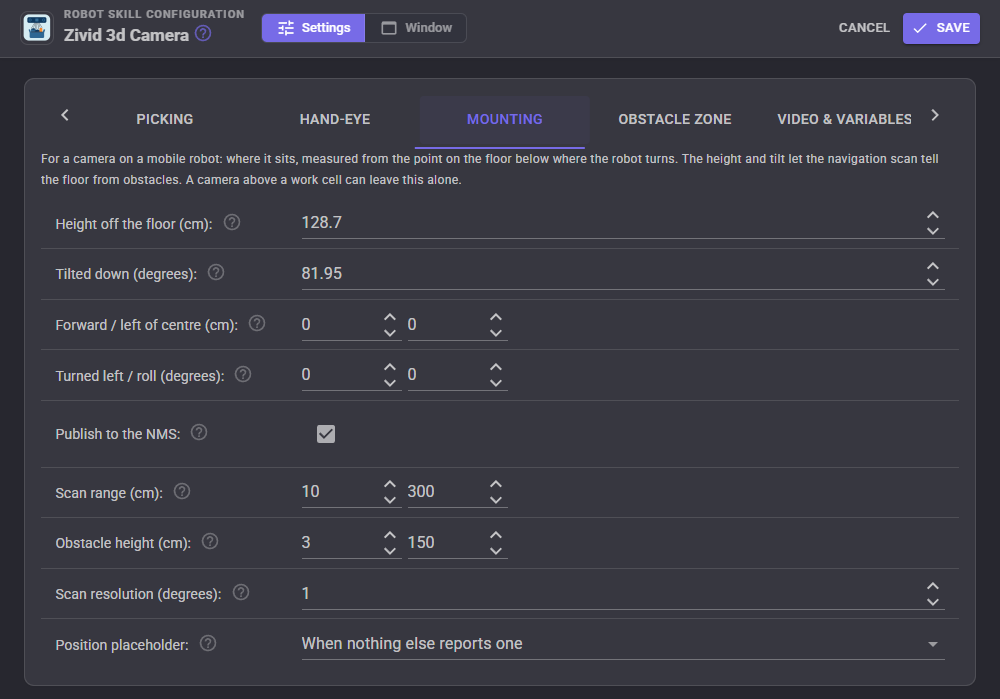The height and width of the screenshot is (699, 1000).
Task: Switch to the Picking tab
Action: click(x=165, y=119)
